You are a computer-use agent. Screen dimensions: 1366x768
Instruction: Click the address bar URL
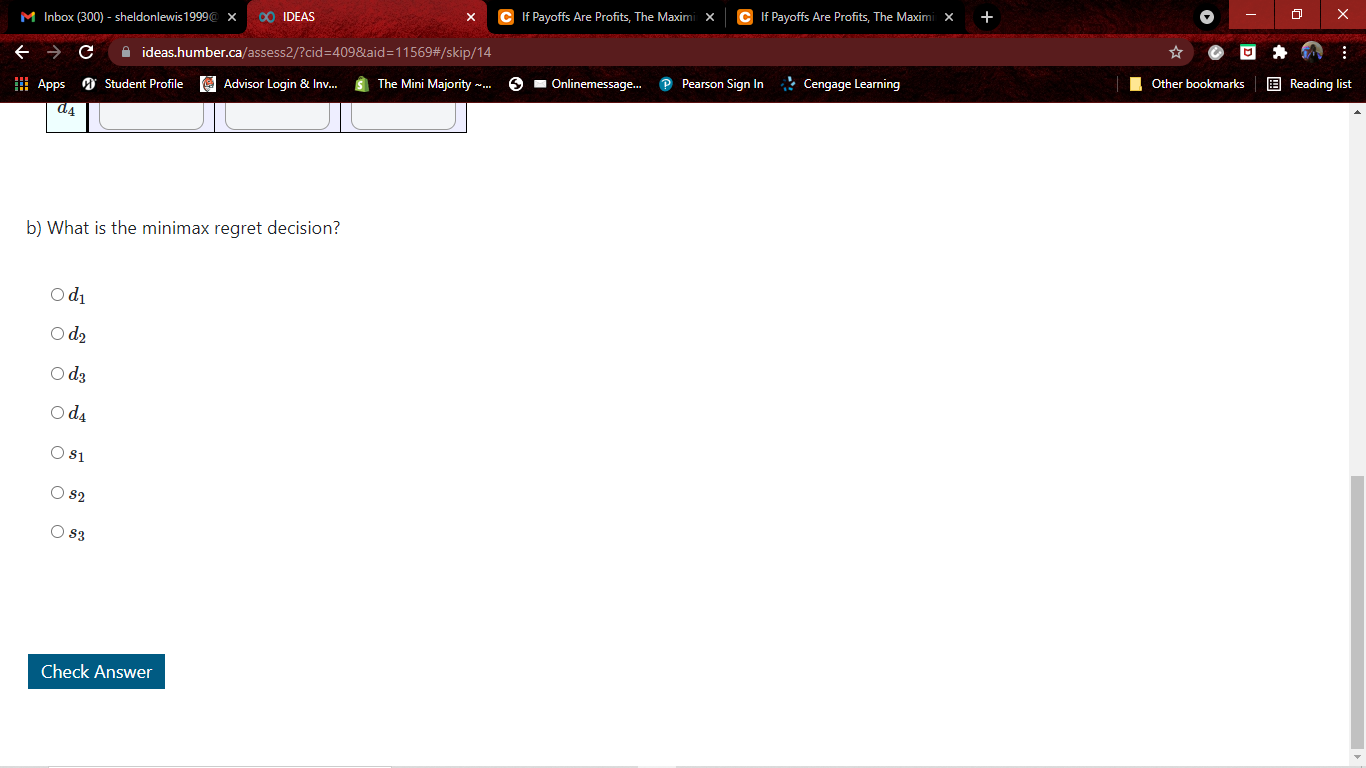click(316, 52)
